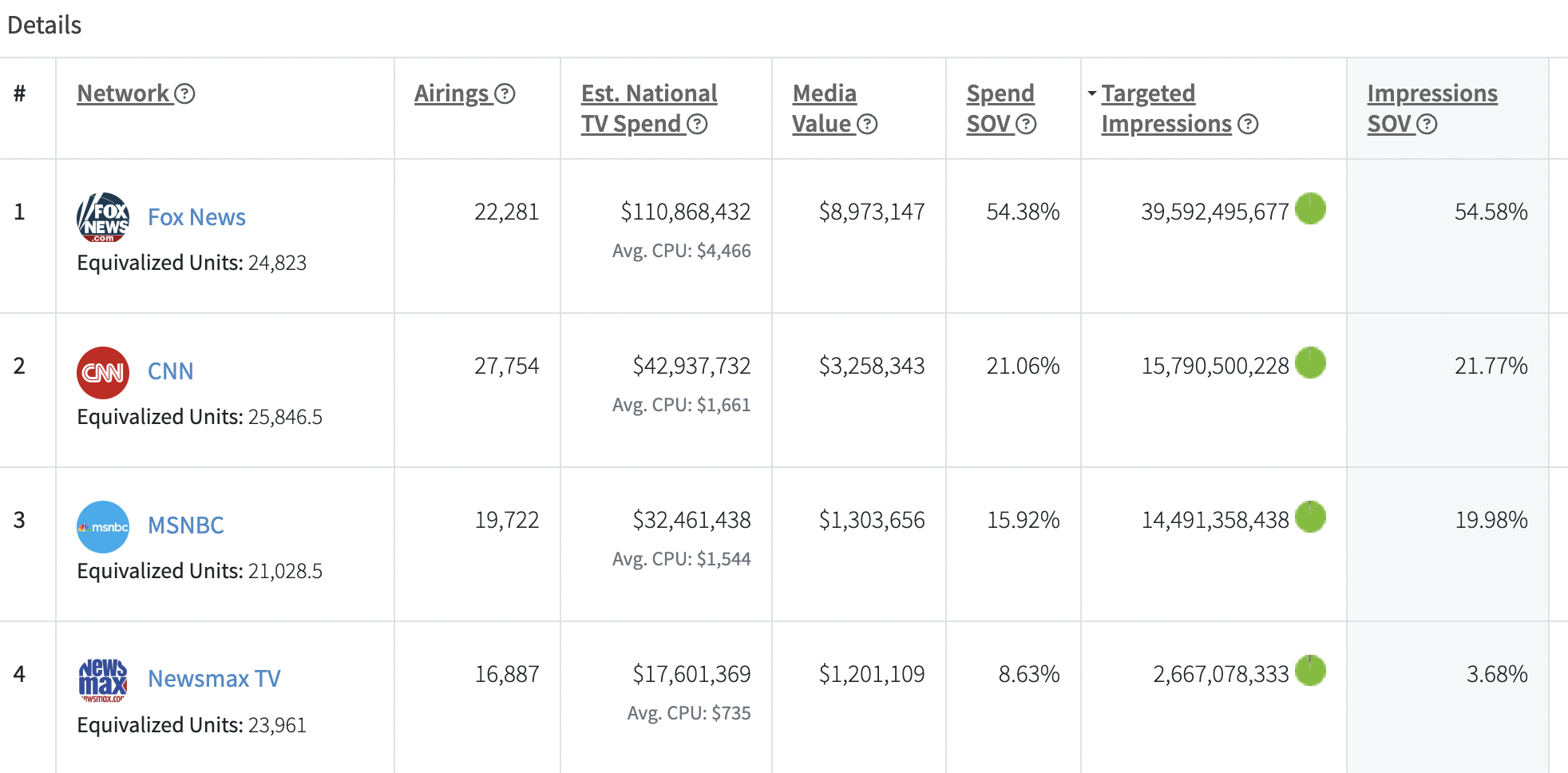
Task: Click green circle next to MSNBC impressions
Action: pyautogui.click(x=1310, y=517)
